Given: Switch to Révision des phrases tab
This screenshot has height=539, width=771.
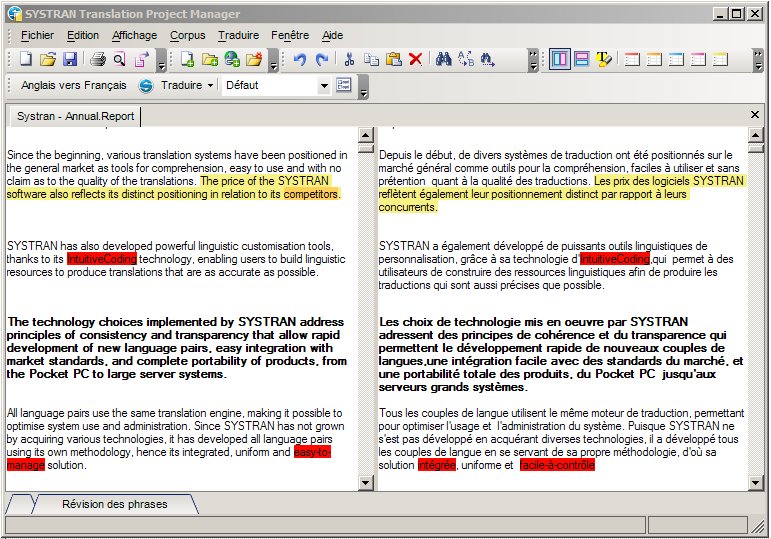Looking at the screenshot, I should click(x=115, y=504).
